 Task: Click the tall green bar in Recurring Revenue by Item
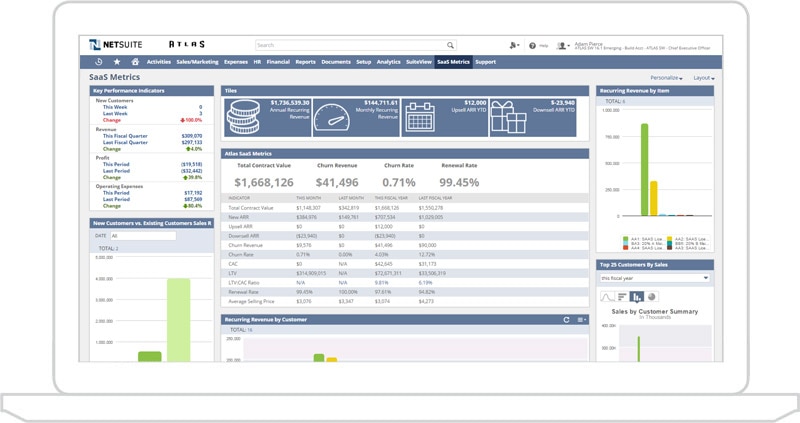tap(644, 169)
